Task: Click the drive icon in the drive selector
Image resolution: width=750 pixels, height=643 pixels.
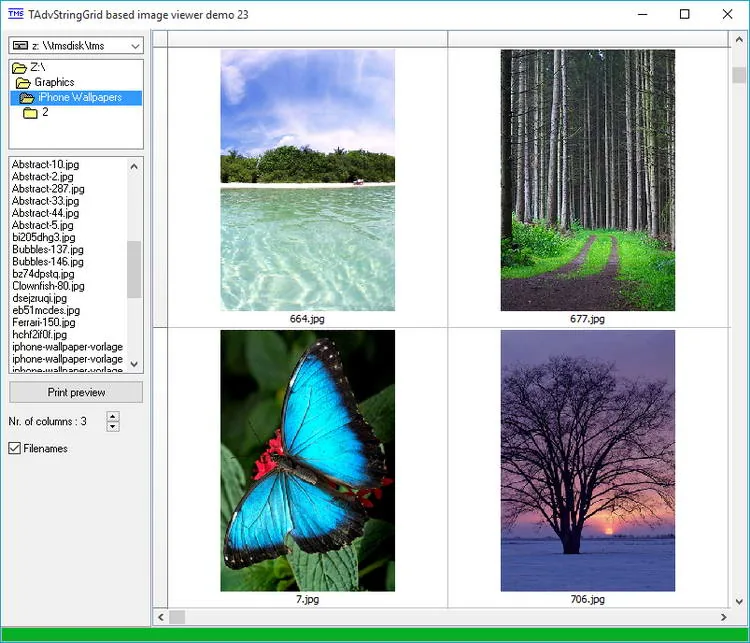Action: (x=20, y=45)
